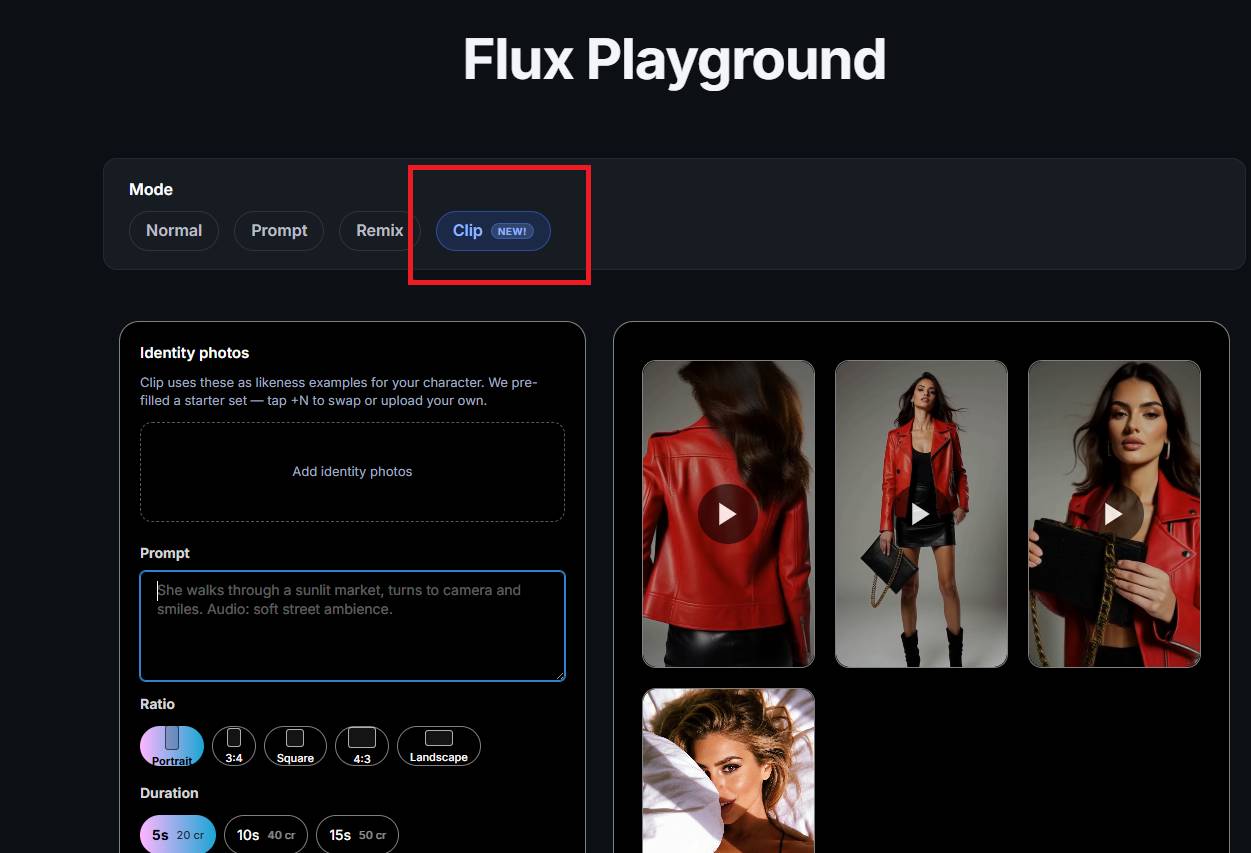The width and height of the screenshot is (1251, 853).
Task: Choose the 15s duration option
Action: pyautogui.click(x=357, y=835)
